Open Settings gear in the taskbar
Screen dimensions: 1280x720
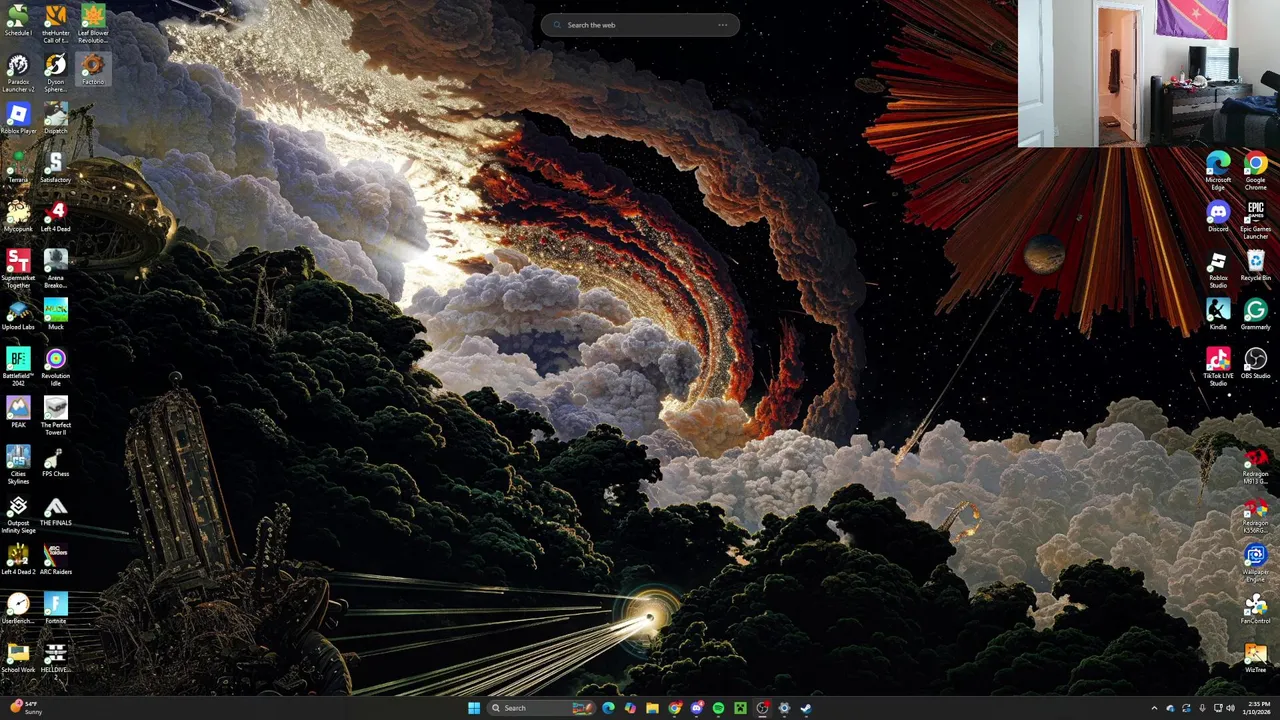[x=784, y=708]
